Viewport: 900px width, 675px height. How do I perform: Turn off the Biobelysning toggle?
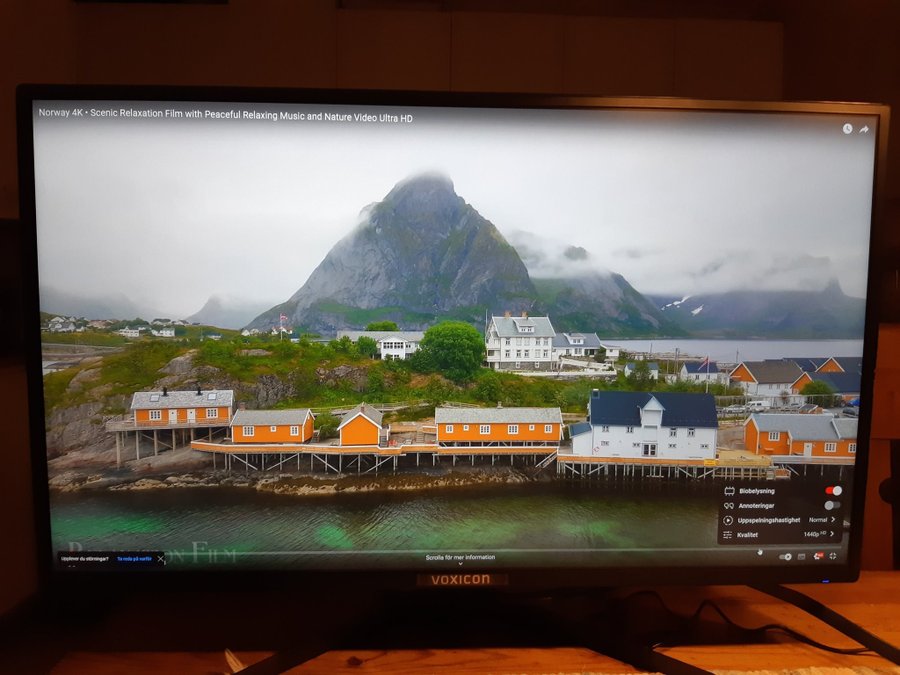(x=832, y=491)
